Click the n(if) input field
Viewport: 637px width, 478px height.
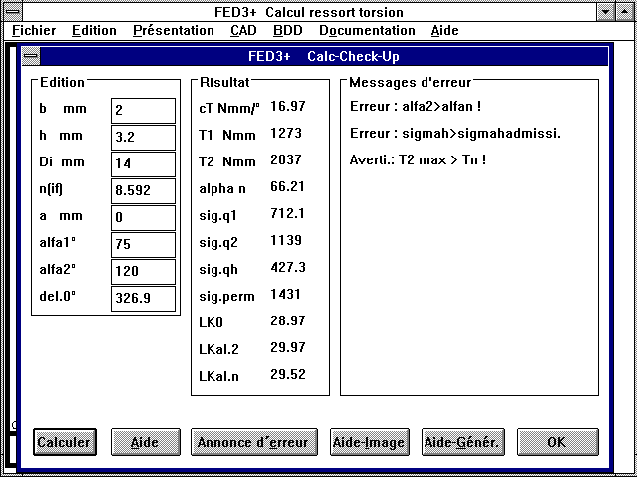pos(143,191)
